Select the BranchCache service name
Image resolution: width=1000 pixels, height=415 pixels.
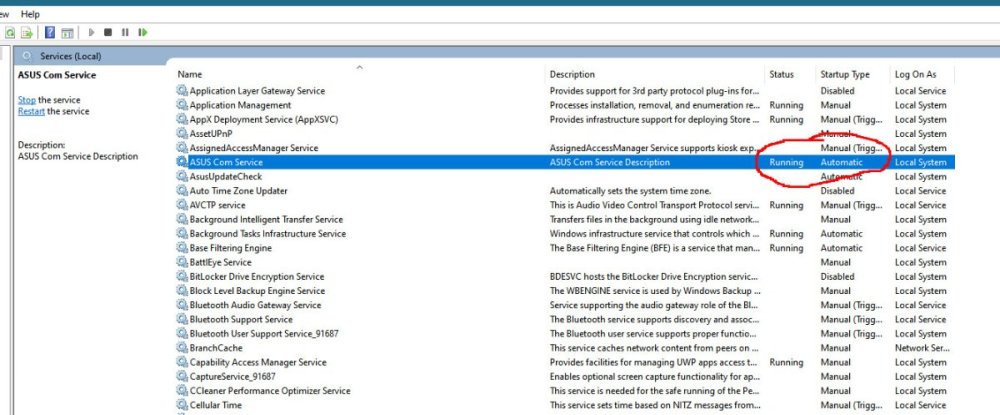click(x=216, y=348)
